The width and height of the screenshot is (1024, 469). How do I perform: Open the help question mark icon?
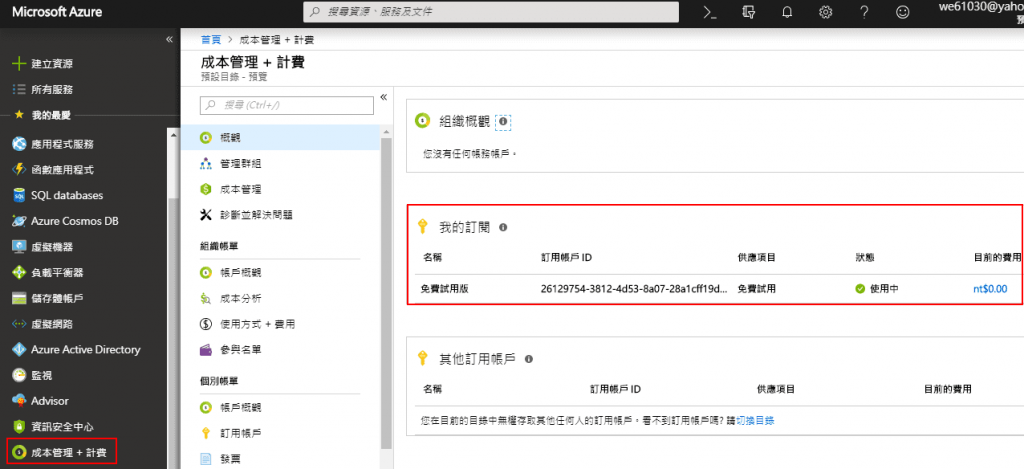tap(865, 12)
